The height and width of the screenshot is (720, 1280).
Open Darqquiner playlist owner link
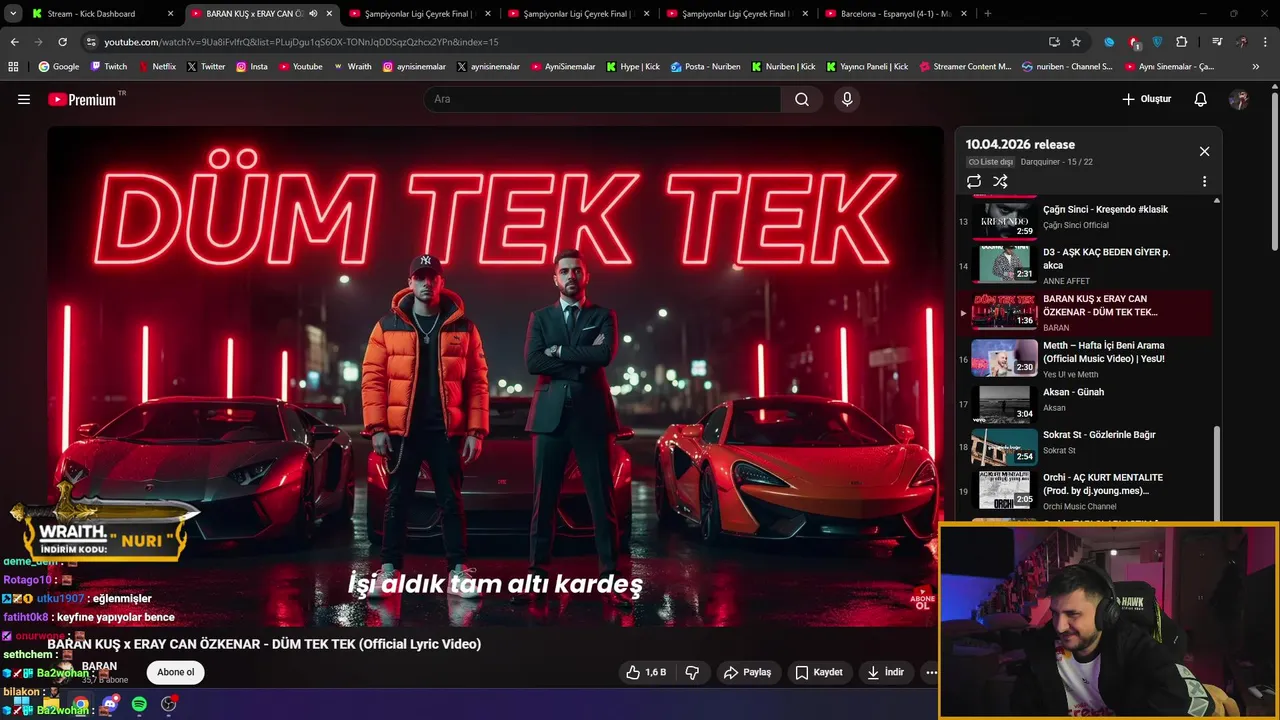(1042, 162)
